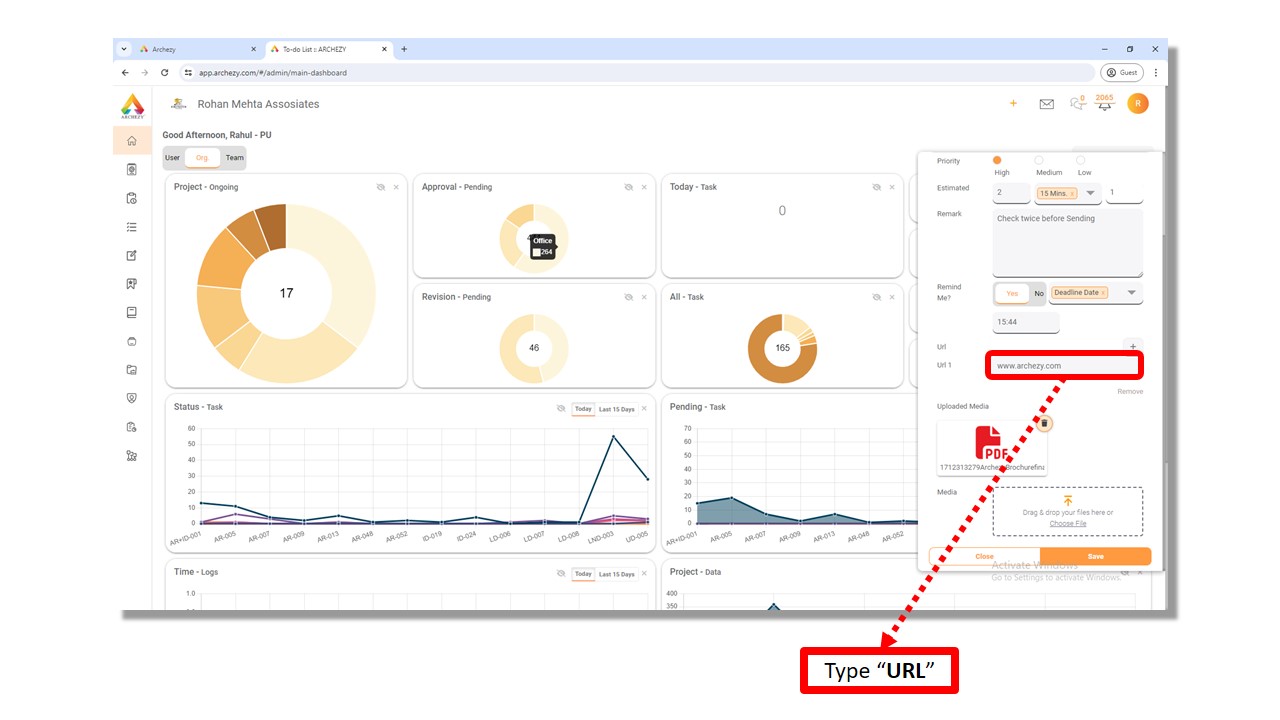Click the Choose File link

1068,523
